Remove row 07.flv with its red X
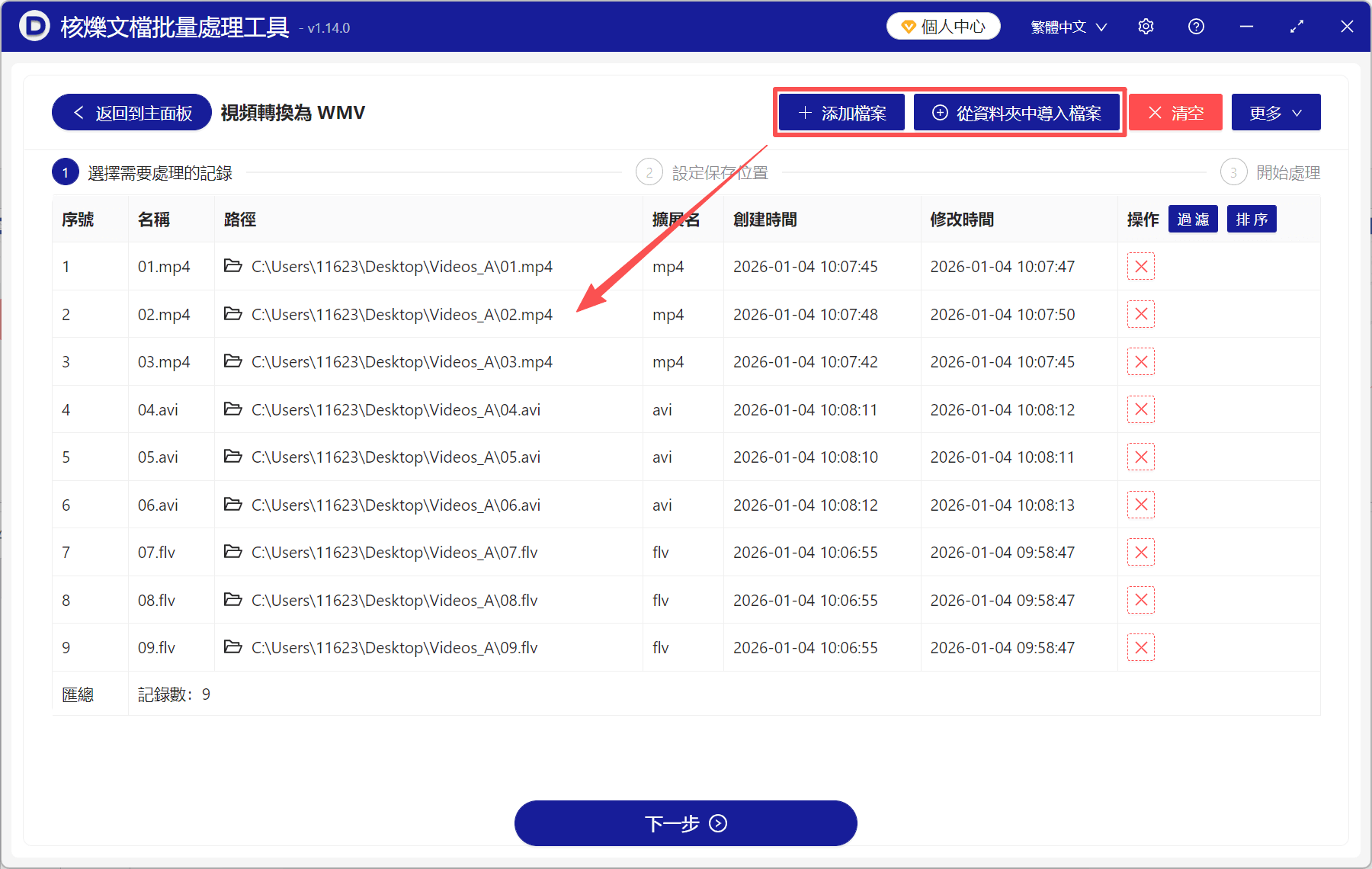1372x869 pixels. coord(1141,553)
